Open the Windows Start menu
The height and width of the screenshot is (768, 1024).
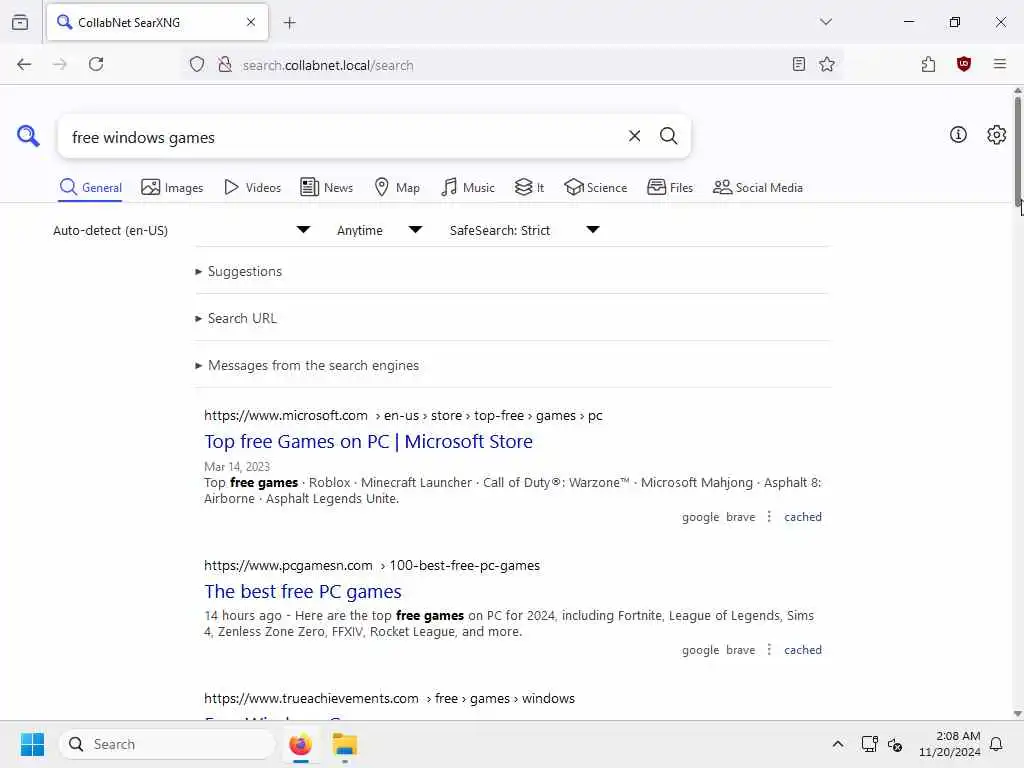33,744
